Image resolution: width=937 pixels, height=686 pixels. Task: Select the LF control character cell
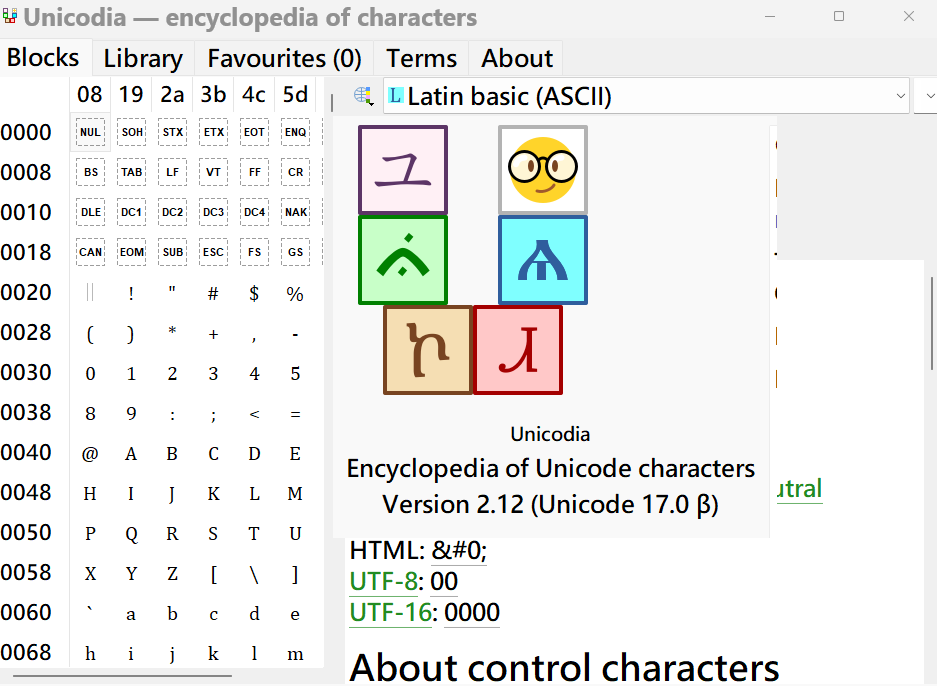tap(172, 172)
